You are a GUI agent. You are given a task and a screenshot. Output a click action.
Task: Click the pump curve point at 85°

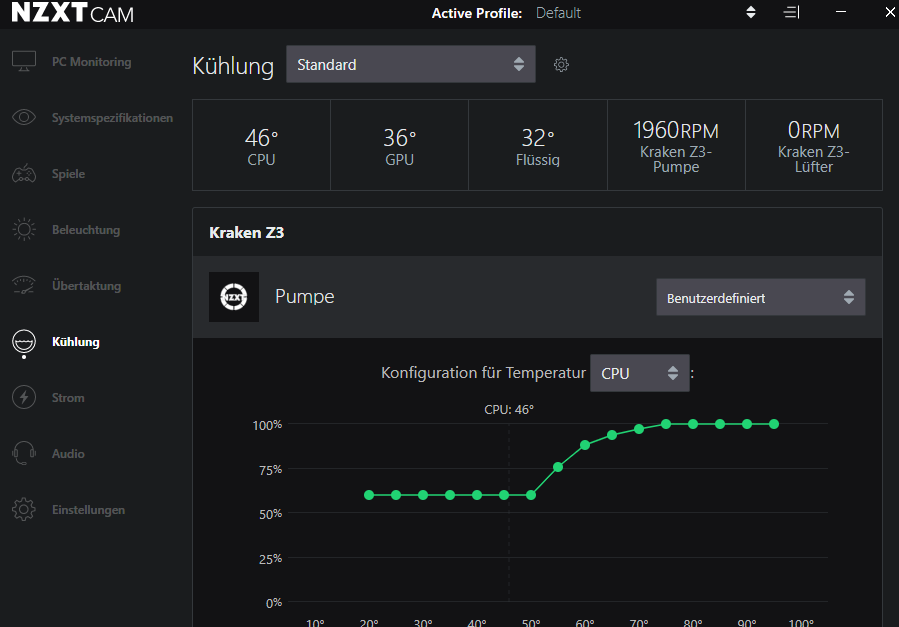coord(720,424)
